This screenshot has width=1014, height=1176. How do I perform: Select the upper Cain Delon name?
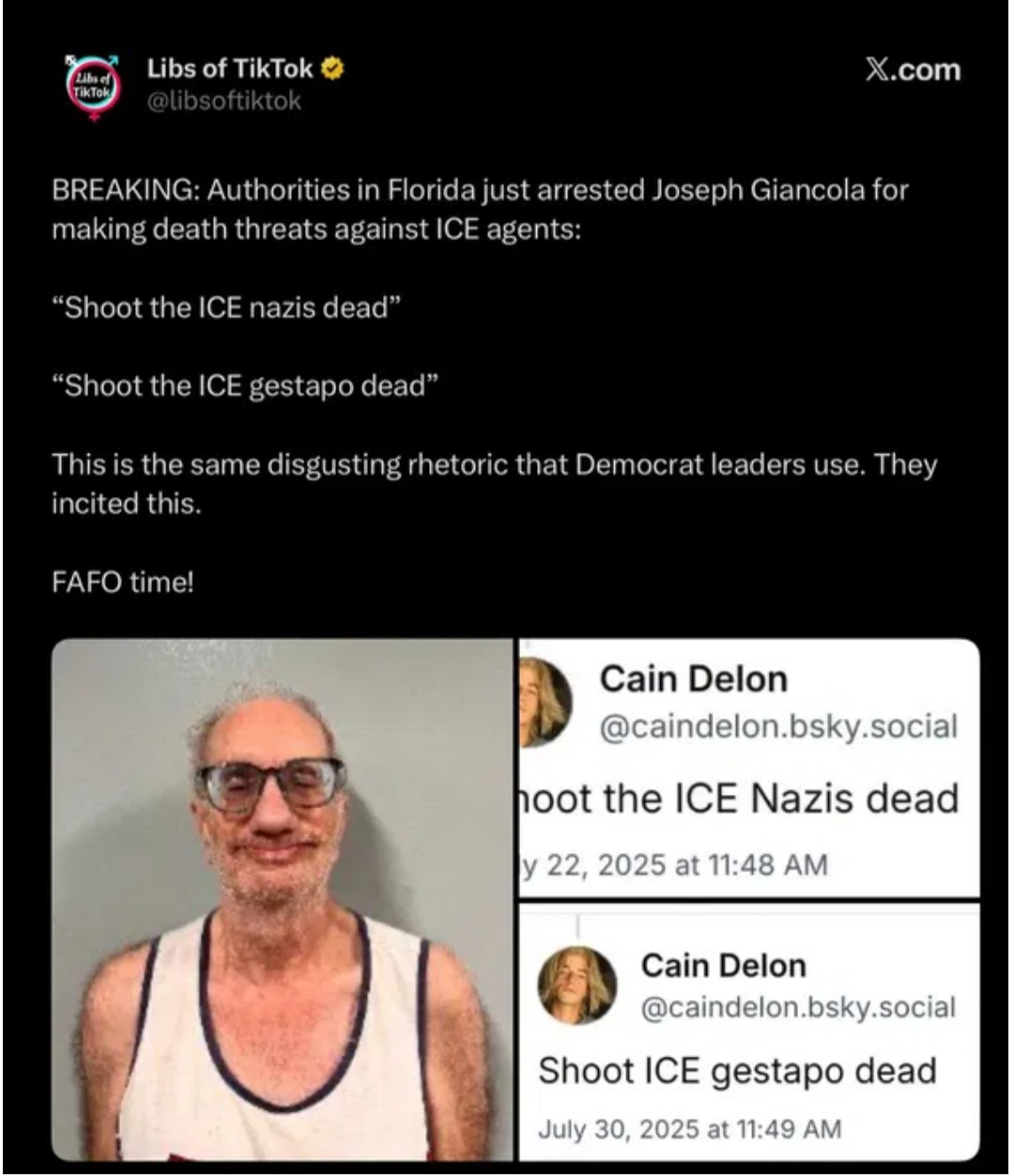(x=693, y=679)
